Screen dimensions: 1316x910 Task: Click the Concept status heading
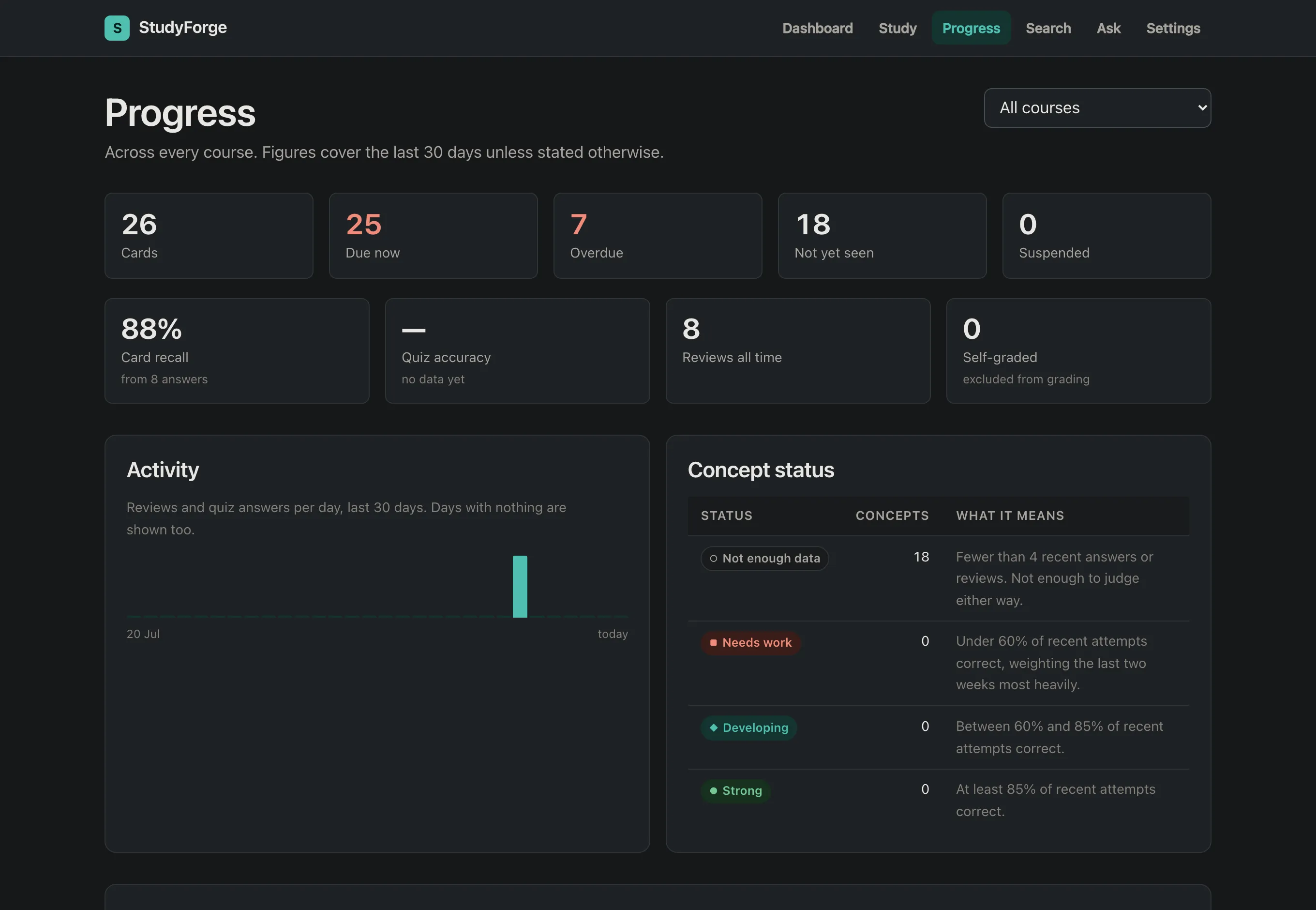point(761,470)
